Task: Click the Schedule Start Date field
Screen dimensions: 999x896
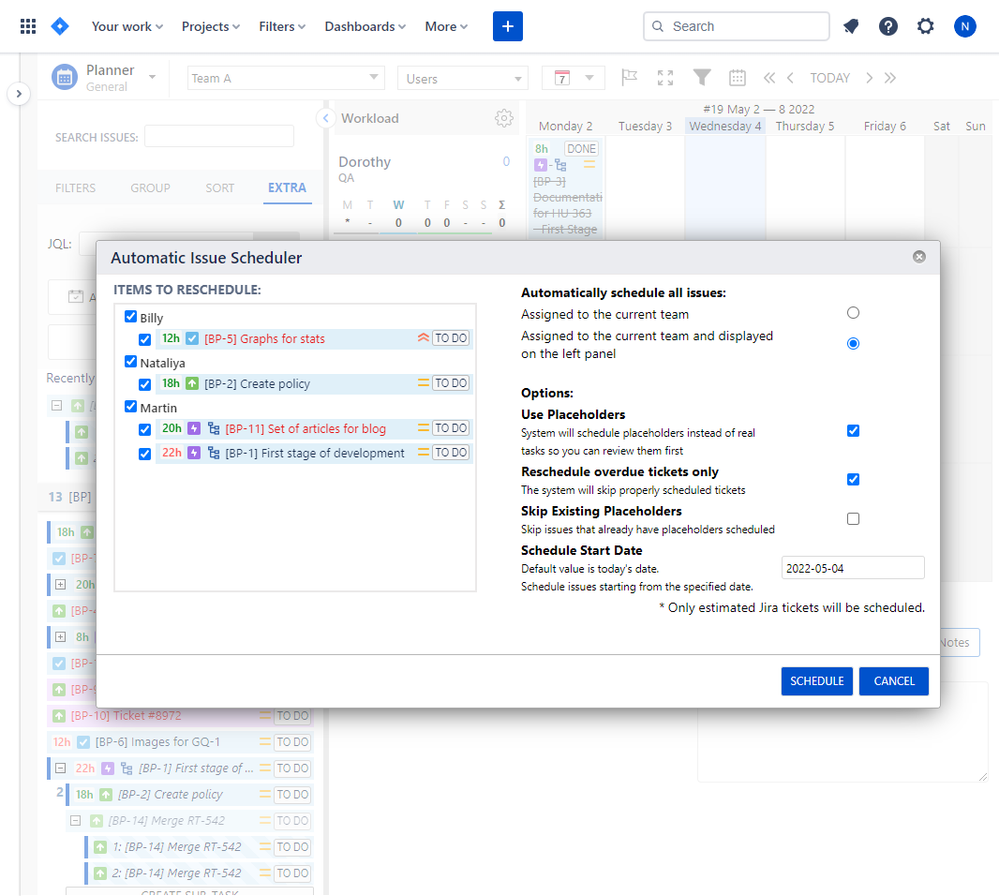Action: pos(852,568)
